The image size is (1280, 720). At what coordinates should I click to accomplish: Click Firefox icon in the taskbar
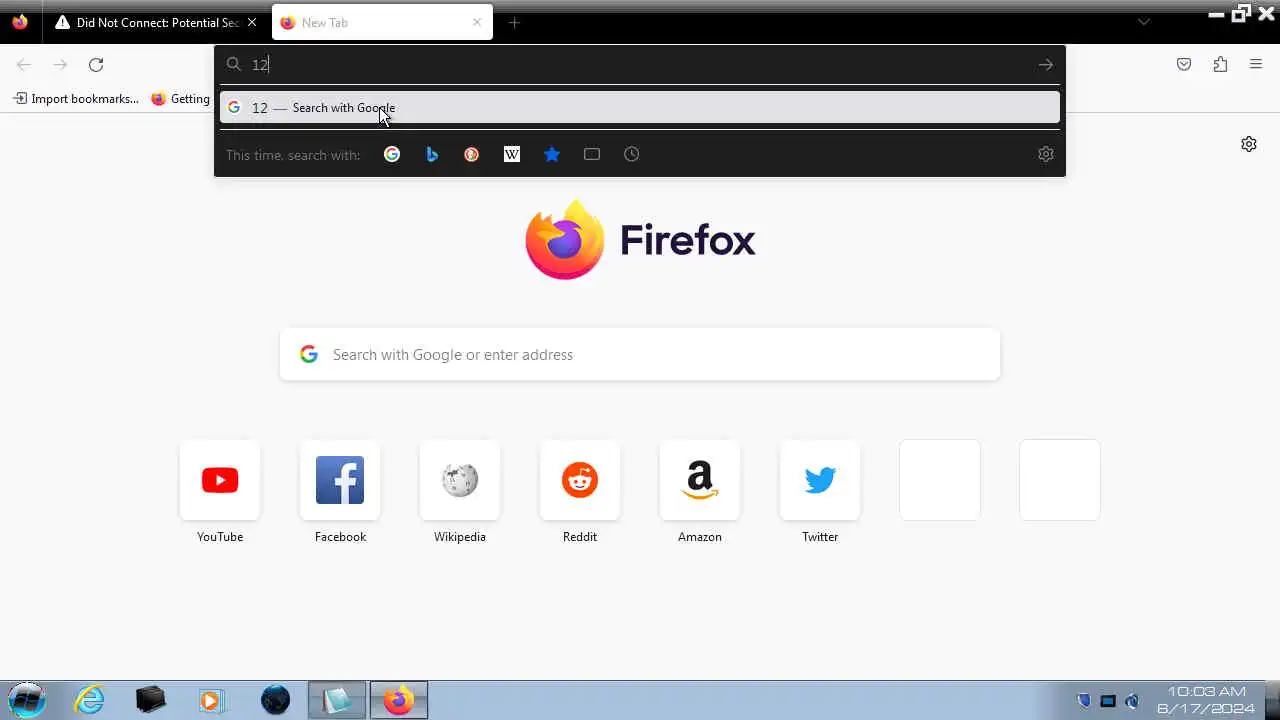[399, 700]
